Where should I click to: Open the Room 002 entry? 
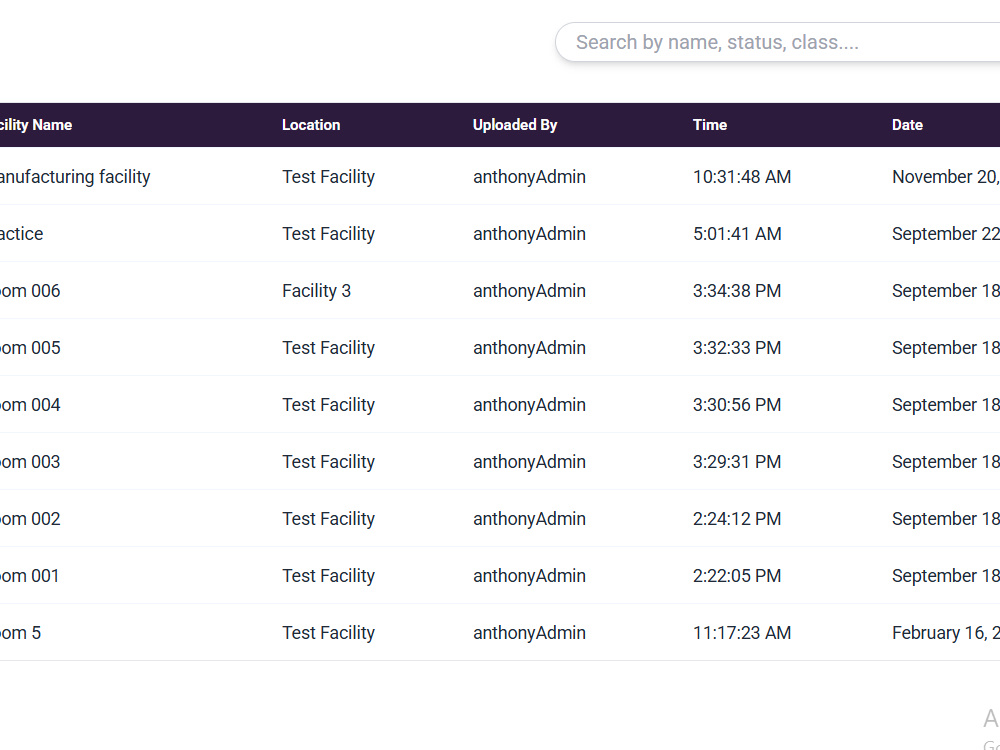500,518
